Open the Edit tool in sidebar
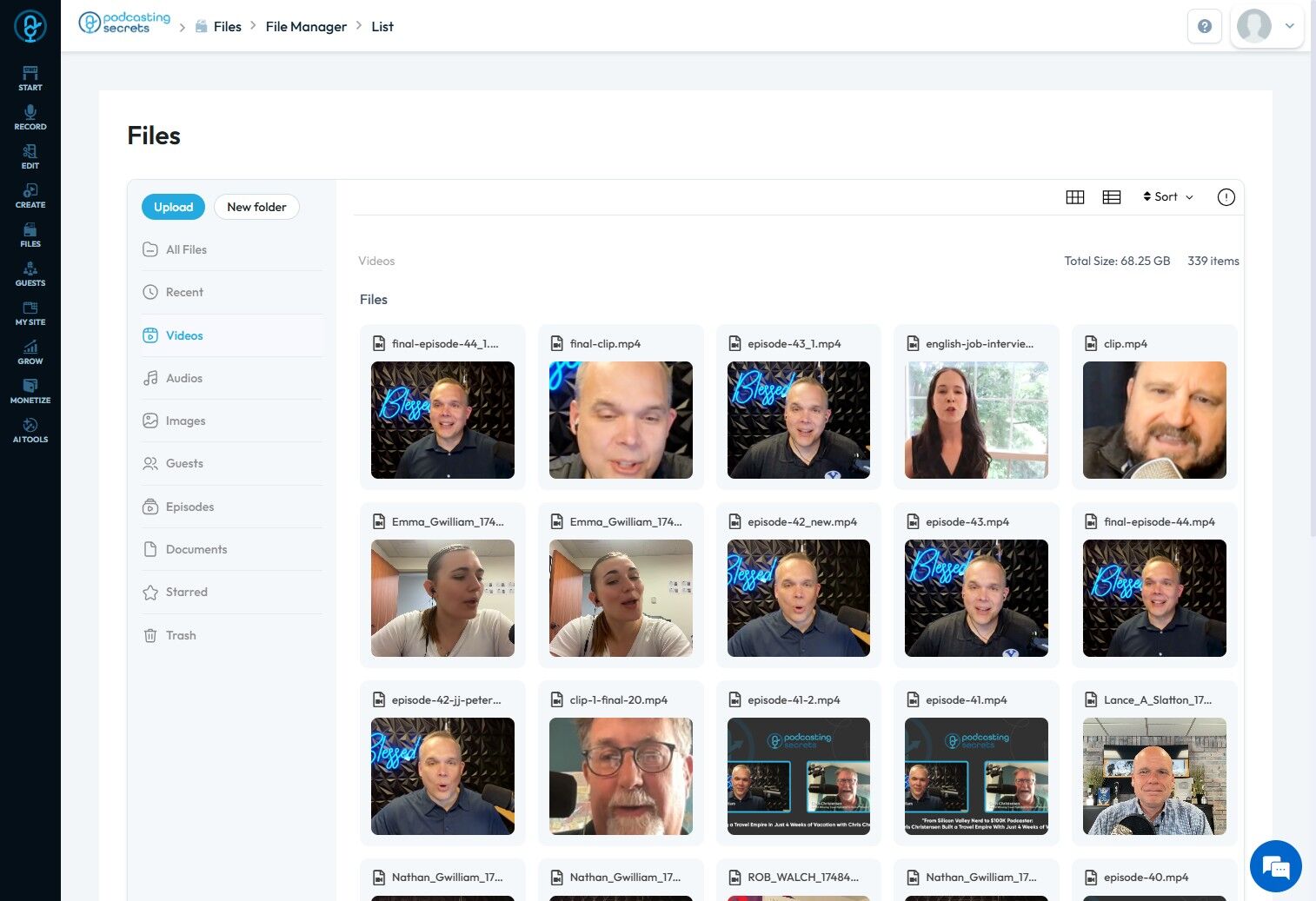The width and height of the screenshot is (1316, 901). (x=30, y=156)
